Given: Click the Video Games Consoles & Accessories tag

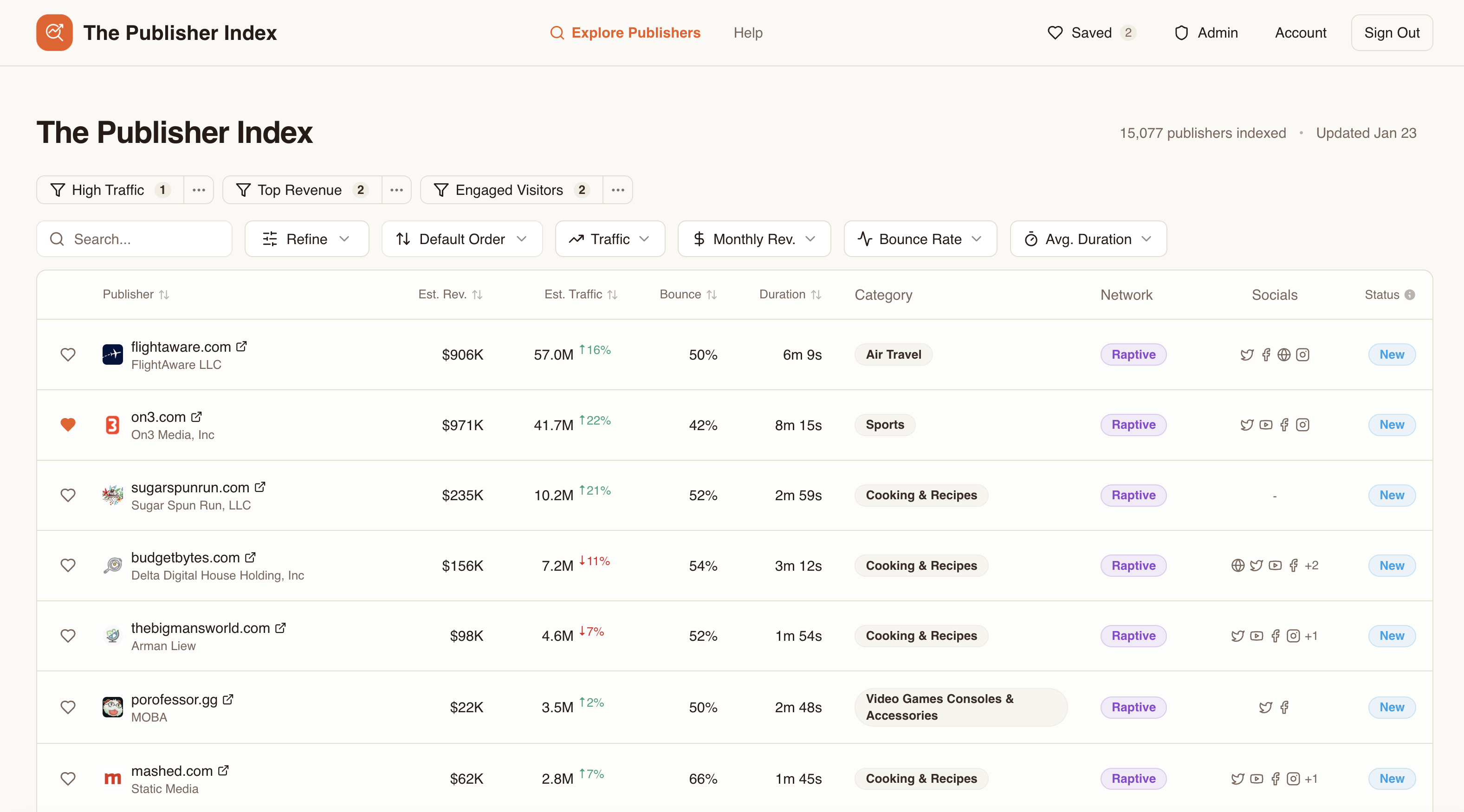Looking at the screenshot, I should point(960,707).
